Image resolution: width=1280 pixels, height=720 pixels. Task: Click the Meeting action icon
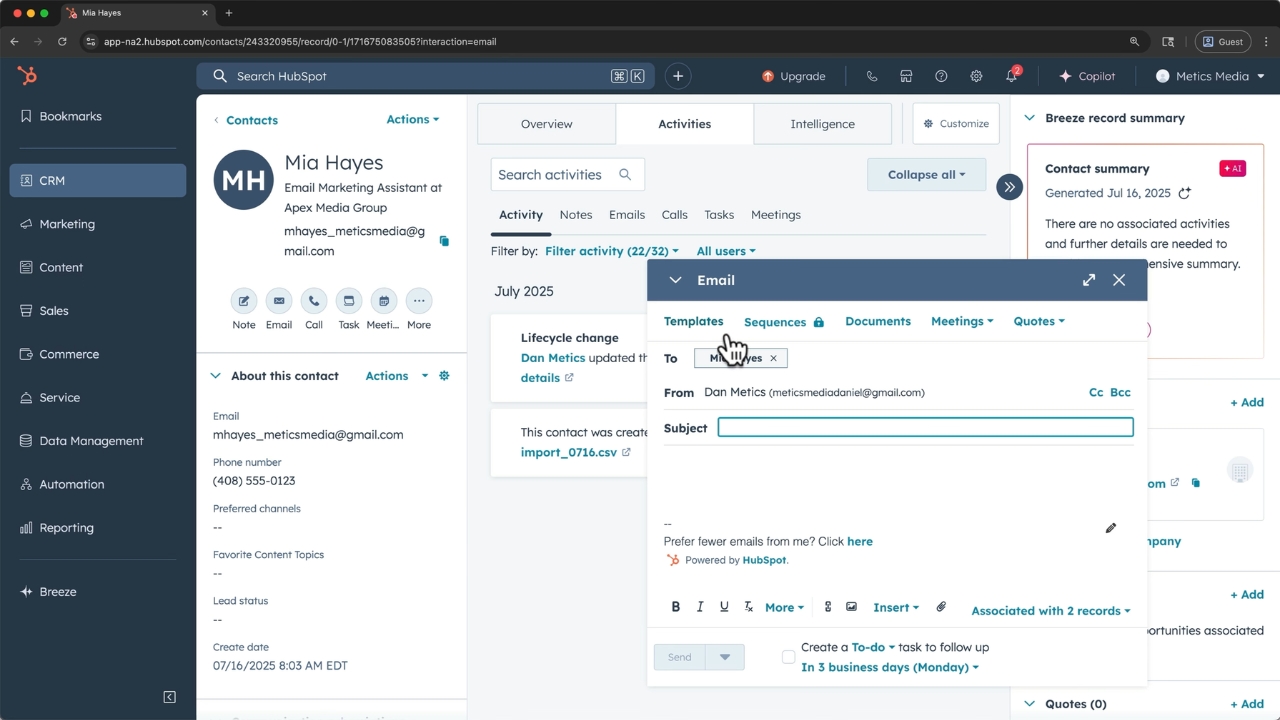[x=384, y=301]
